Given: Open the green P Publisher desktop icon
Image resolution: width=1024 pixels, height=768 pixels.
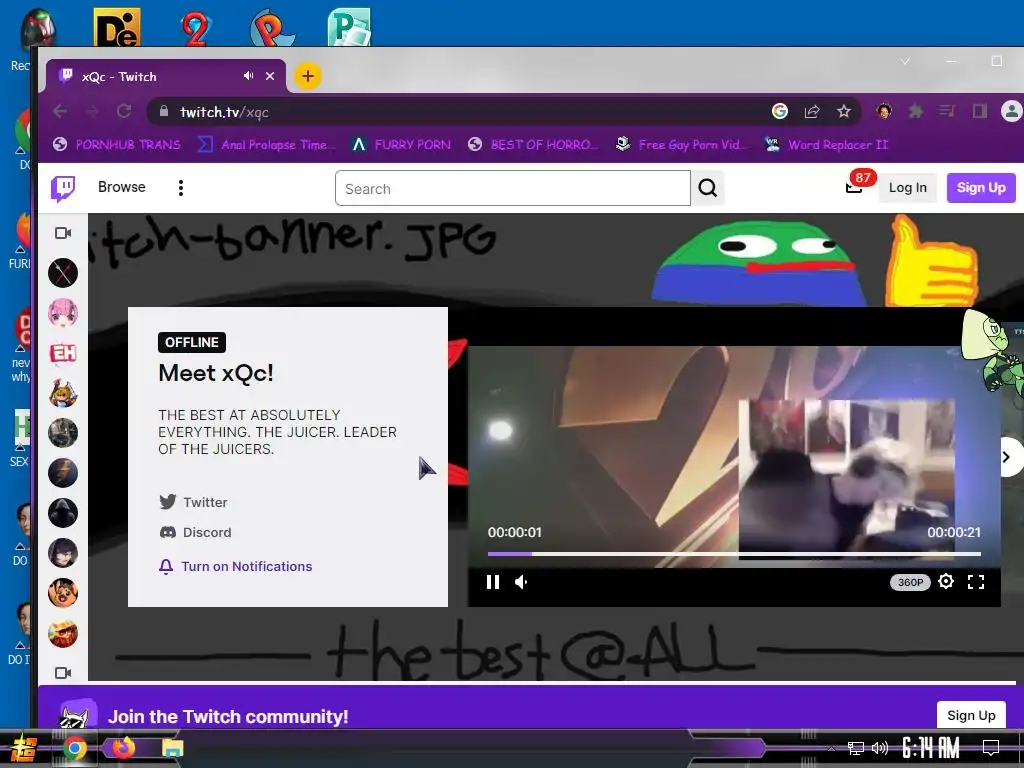Looking at the screenshot, I should (349, 27).
